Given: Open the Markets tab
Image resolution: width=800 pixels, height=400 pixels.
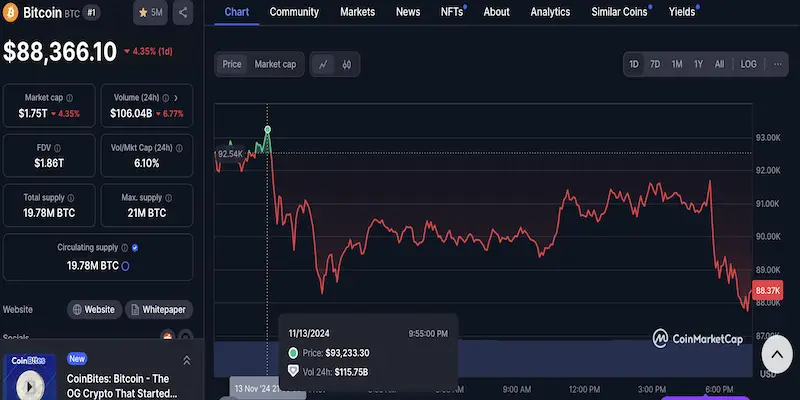Looking at the screenshot, I should 358,12.
